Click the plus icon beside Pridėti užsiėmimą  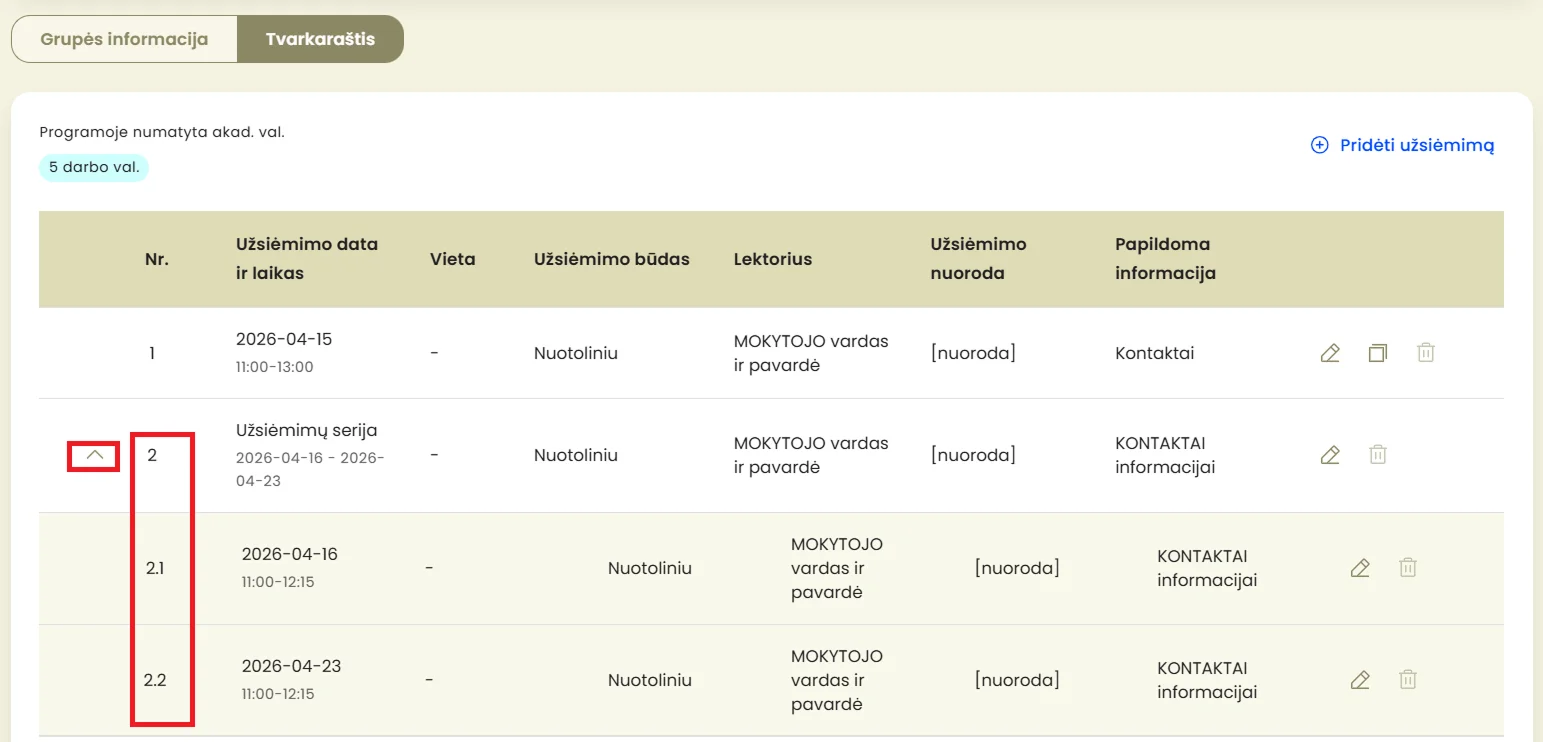pyautogui.click(x=1319, y=145)
